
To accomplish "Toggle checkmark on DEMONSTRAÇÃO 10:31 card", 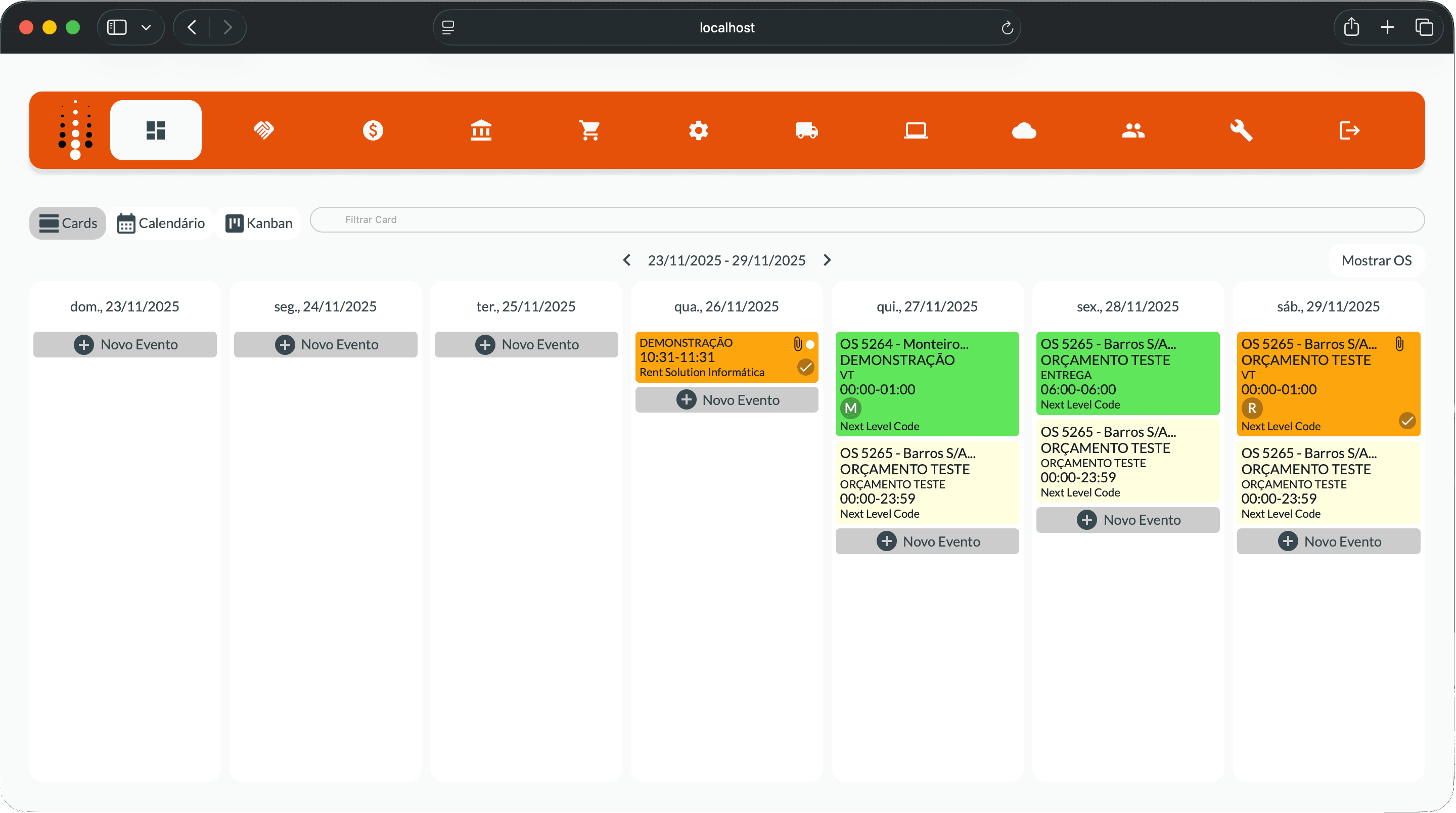I will point(805,368).
